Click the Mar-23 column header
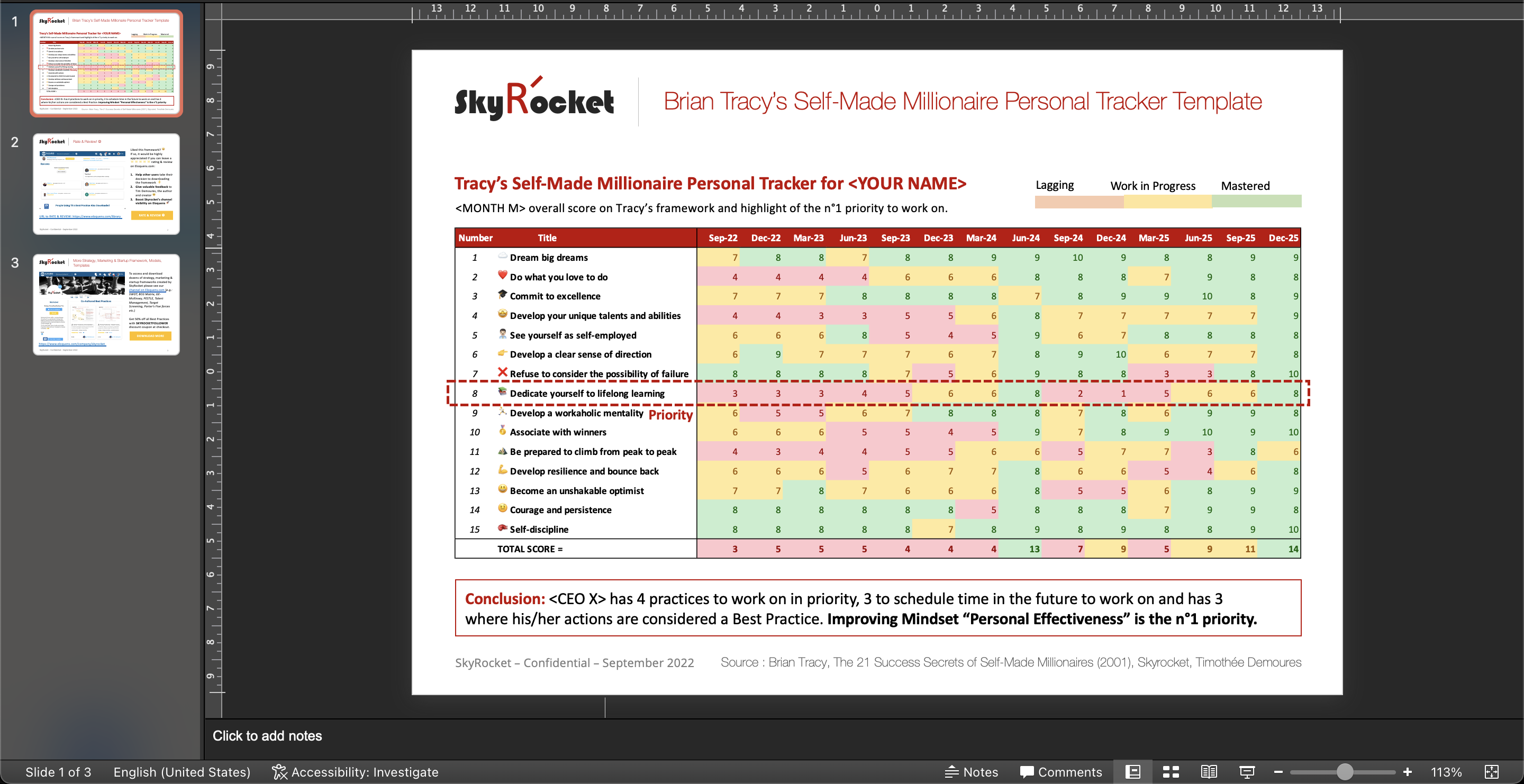 point(808,238)
